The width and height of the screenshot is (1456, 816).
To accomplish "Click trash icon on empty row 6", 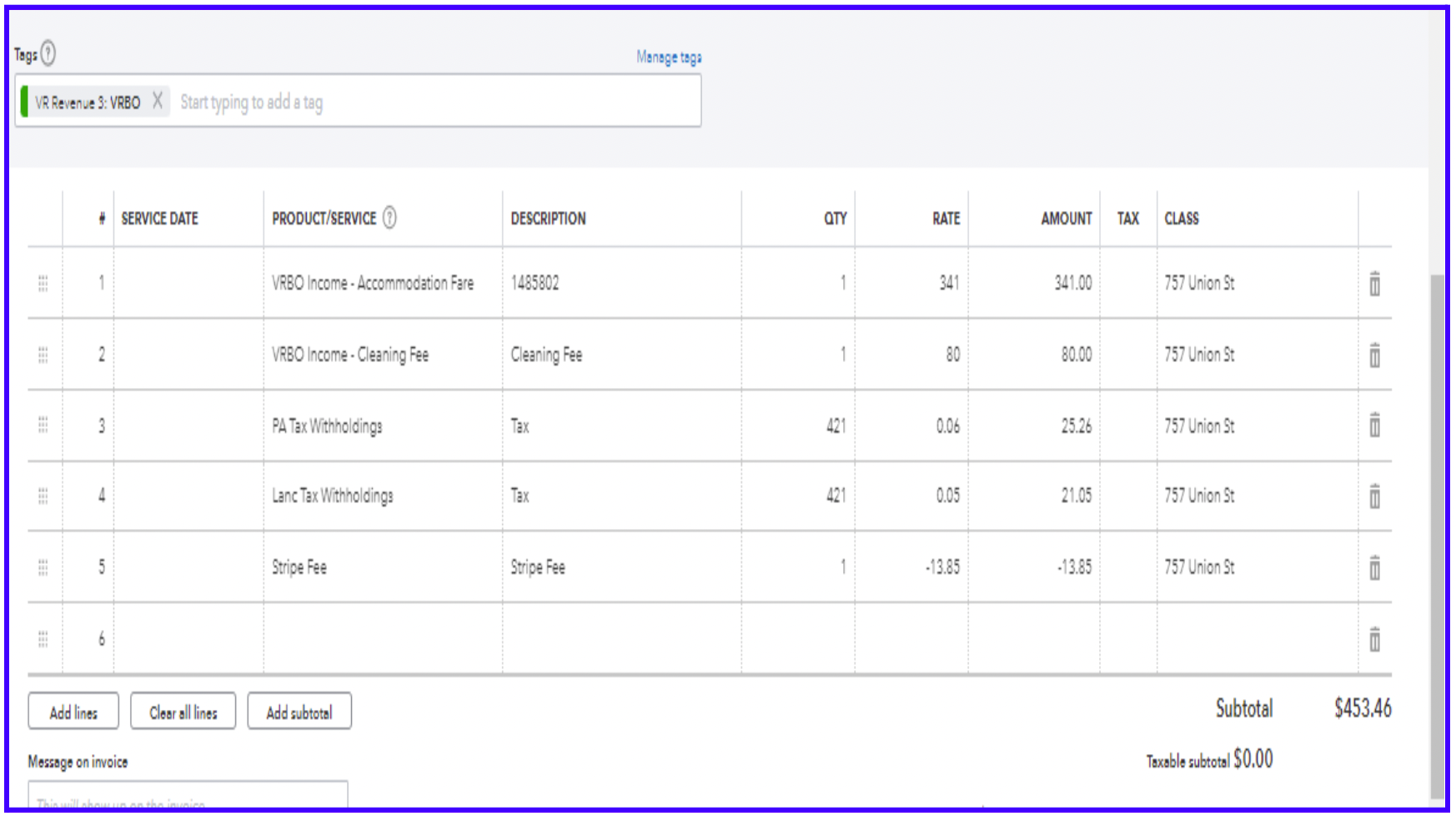I will tap(1374, 640).
